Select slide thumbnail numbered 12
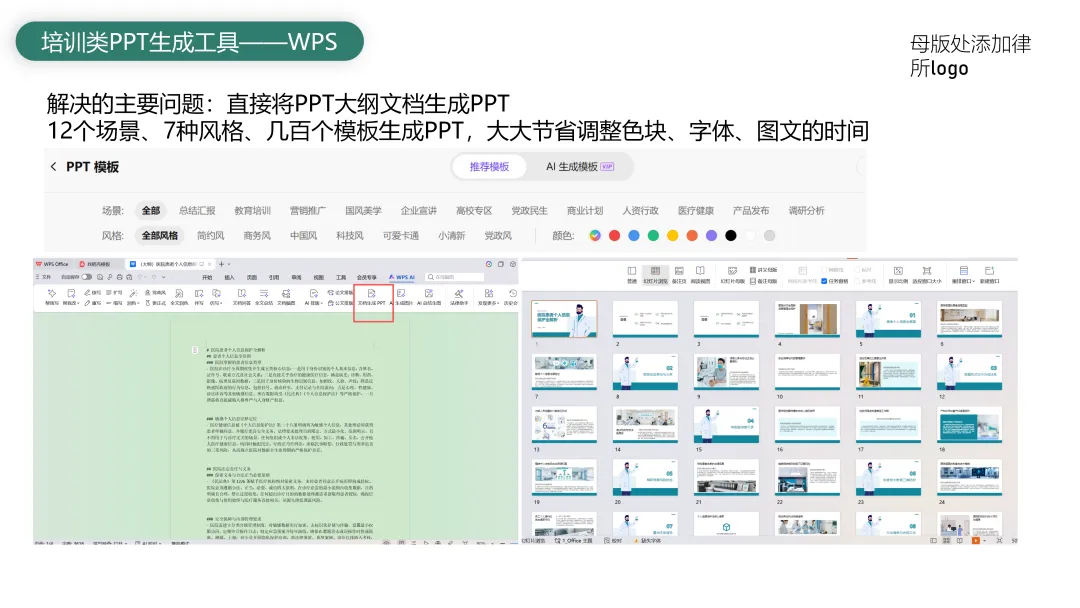Image resolution: width=1080 pixels, height=608 pixels. tap(969, 372)
